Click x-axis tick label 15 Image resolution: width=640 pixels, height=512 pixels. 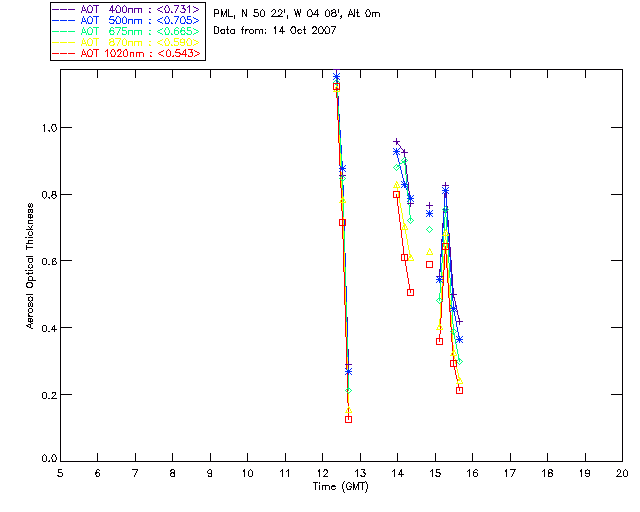coord(435,473)
